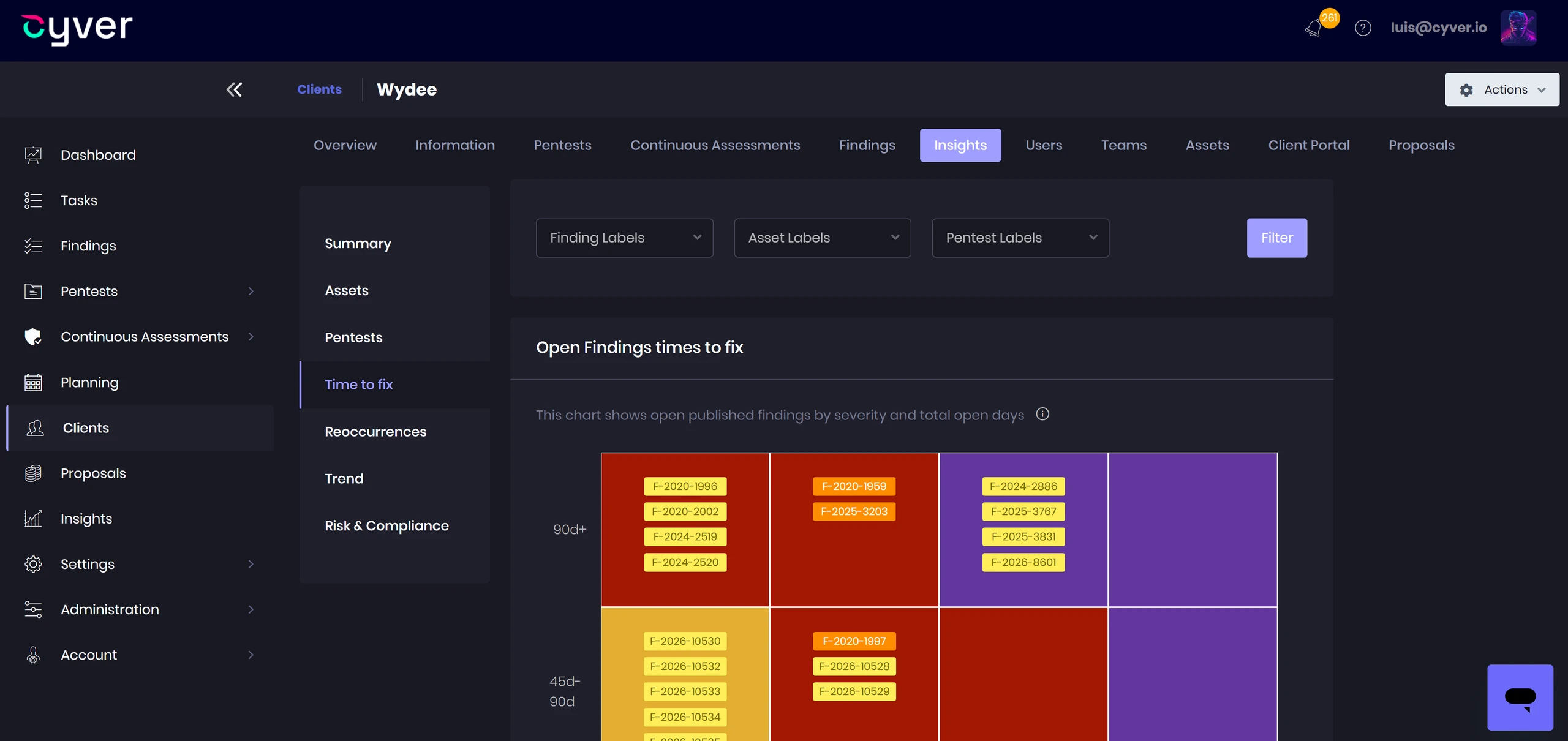The width and height of the screenshot is (1568, 741).
Task: Click the chart info icon
Action: click(x=1042, y=415)
